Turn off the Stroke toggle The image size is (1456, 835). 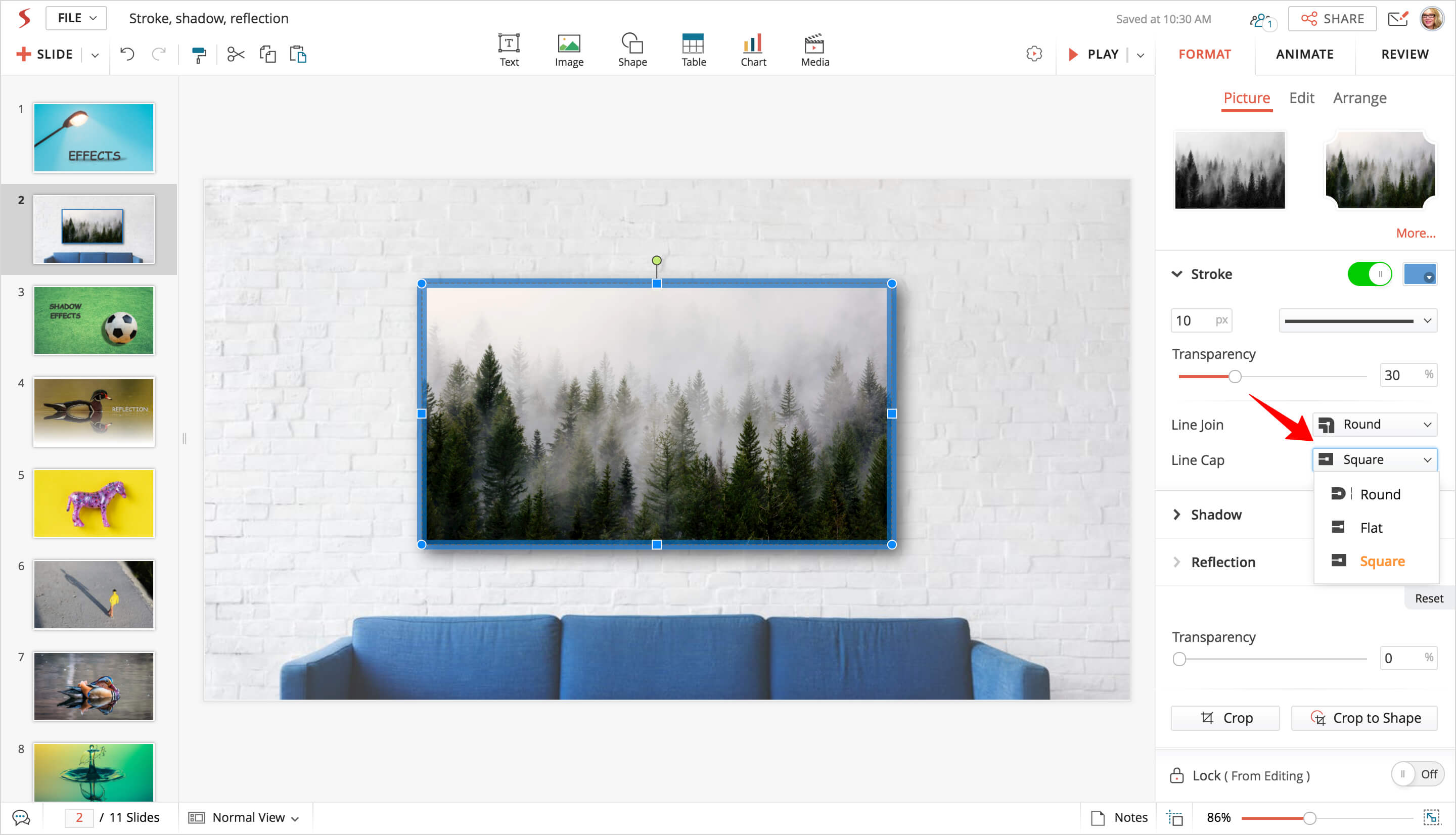(x=1369, y=274)
